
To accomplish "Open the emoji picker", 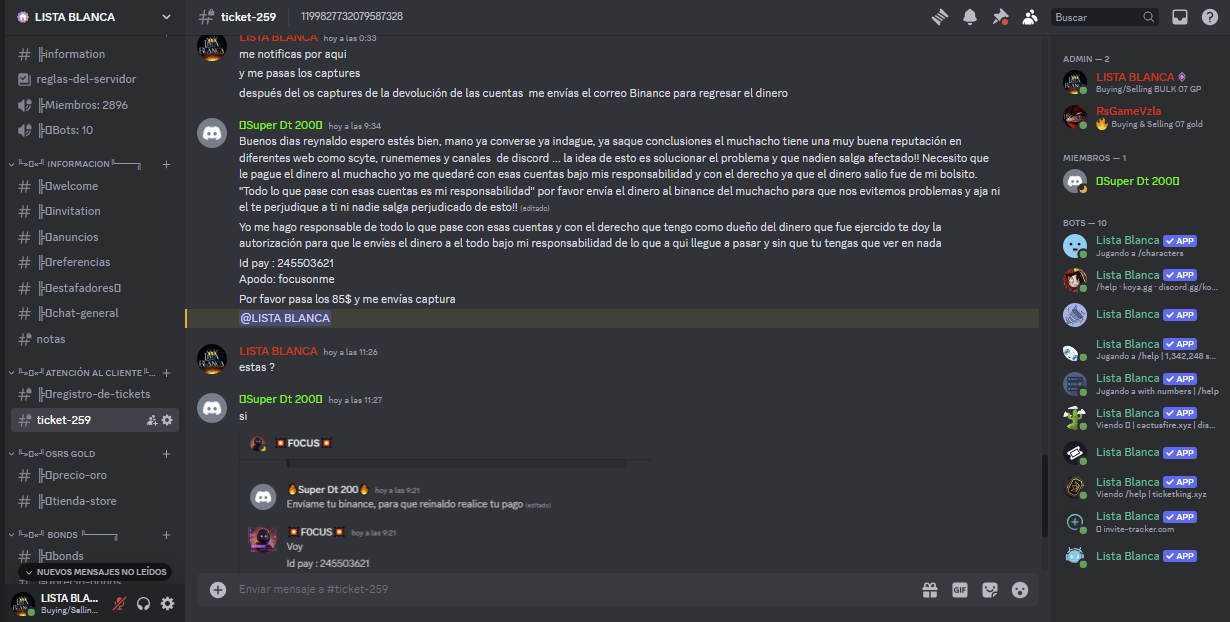I will point(1020,590).
